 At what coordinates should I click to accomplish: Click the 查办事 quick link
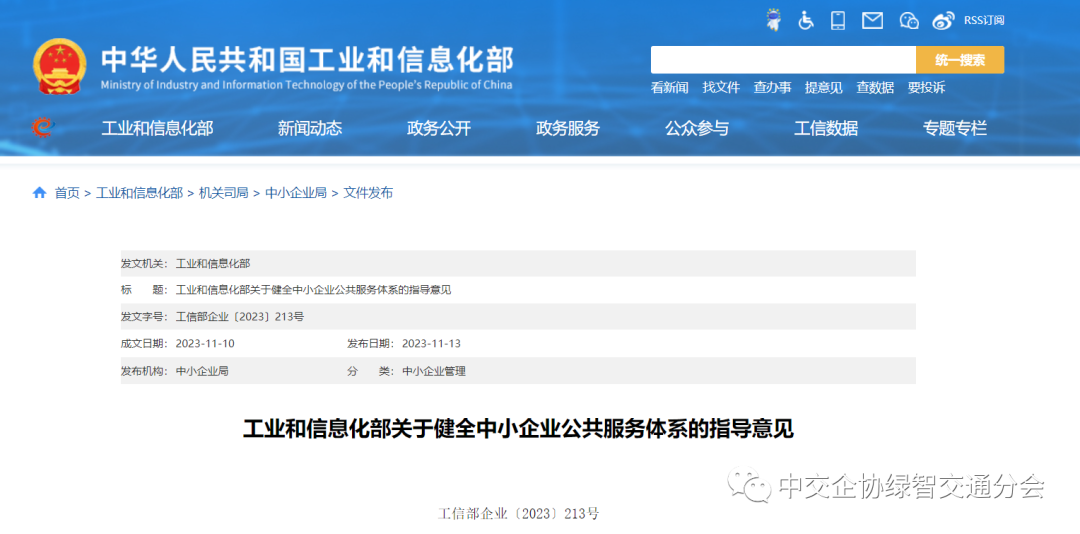coord(772,88)
